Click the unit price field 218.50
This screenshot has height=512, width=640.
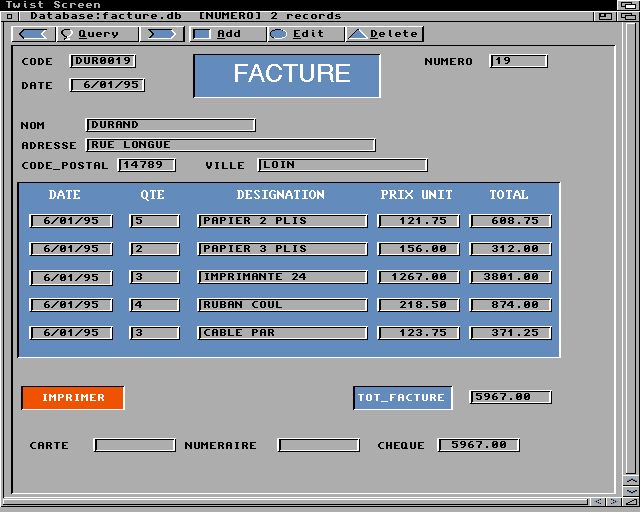click(419, 305)
